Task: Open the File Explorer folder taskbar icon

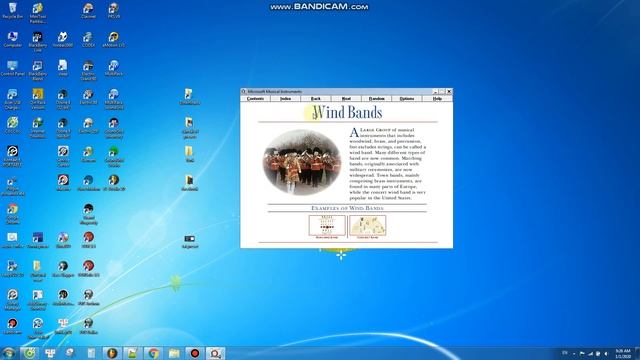Action: point(174,353)
